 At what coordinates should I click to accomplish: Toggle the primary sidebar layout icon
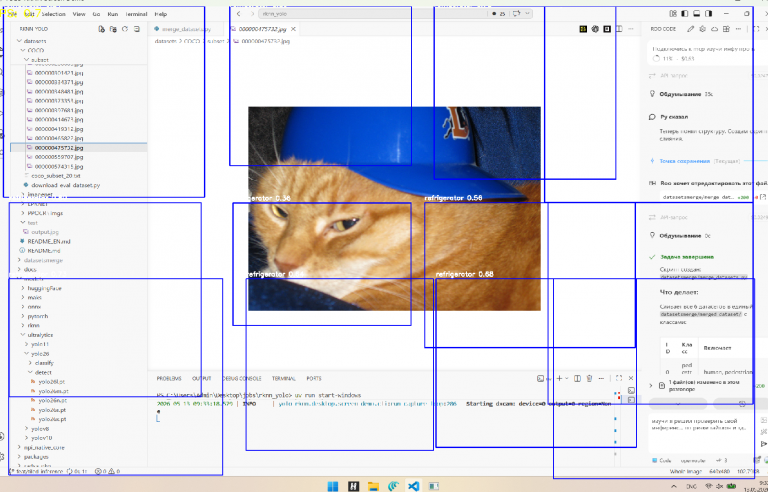point(685,14)
